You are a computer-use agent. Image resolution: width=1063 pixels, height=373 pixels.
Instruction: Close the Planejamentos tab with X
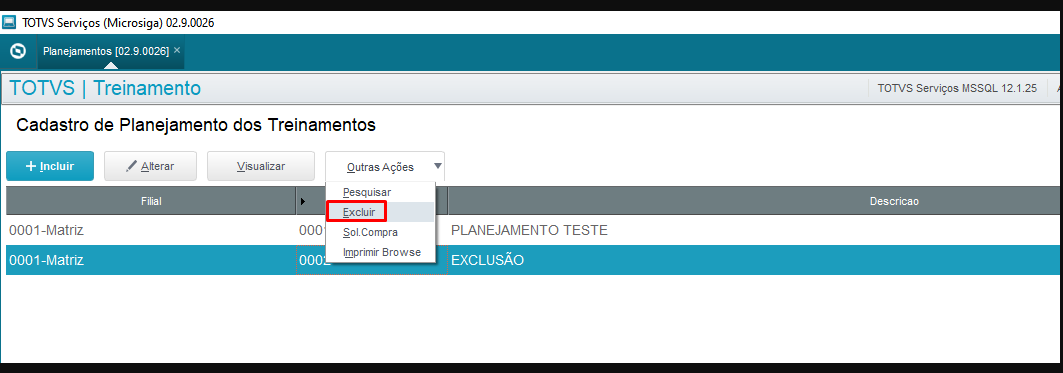[177, 50]
